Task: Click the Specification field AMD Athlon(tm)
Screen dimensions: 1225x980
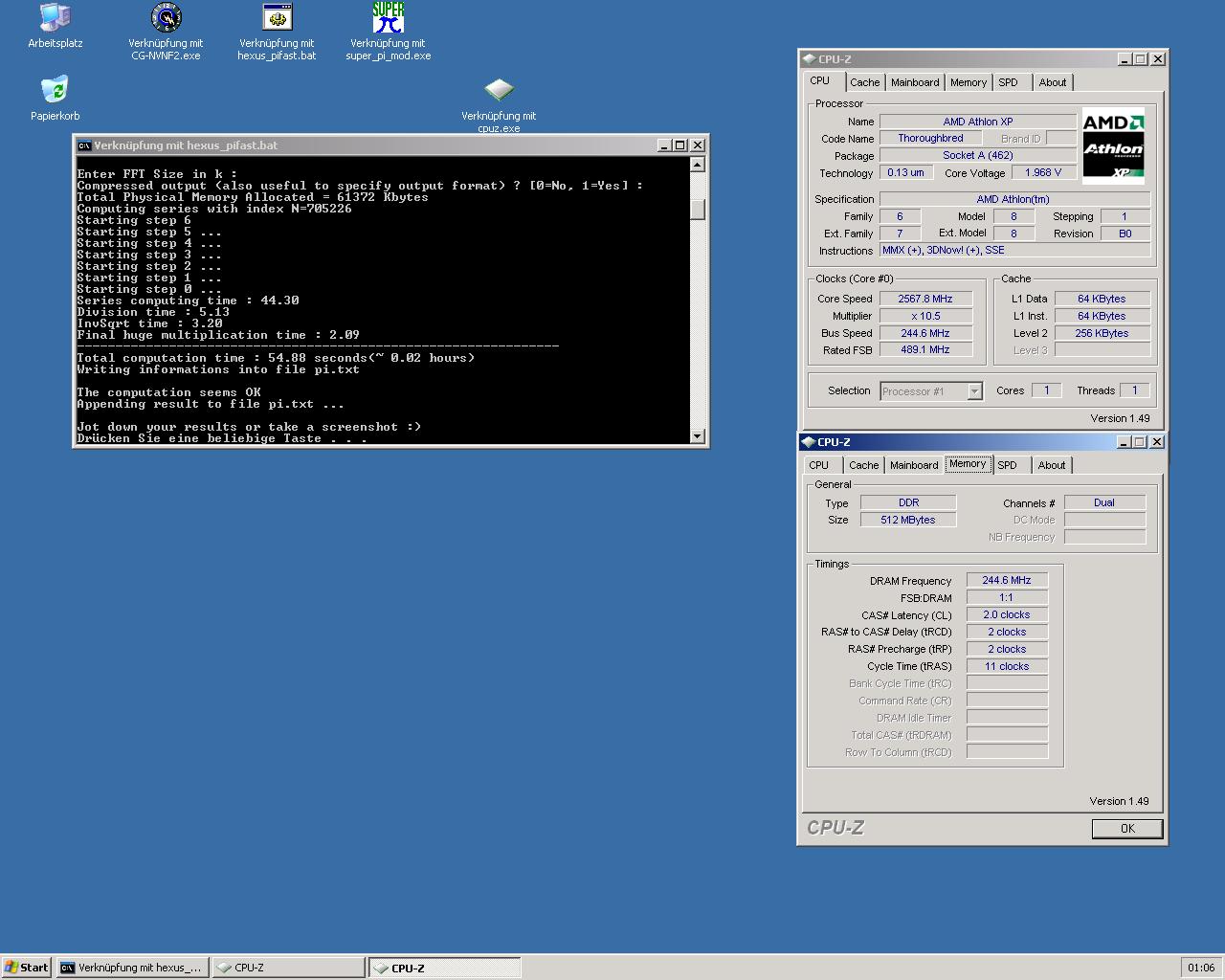Action: (1014, 199)
